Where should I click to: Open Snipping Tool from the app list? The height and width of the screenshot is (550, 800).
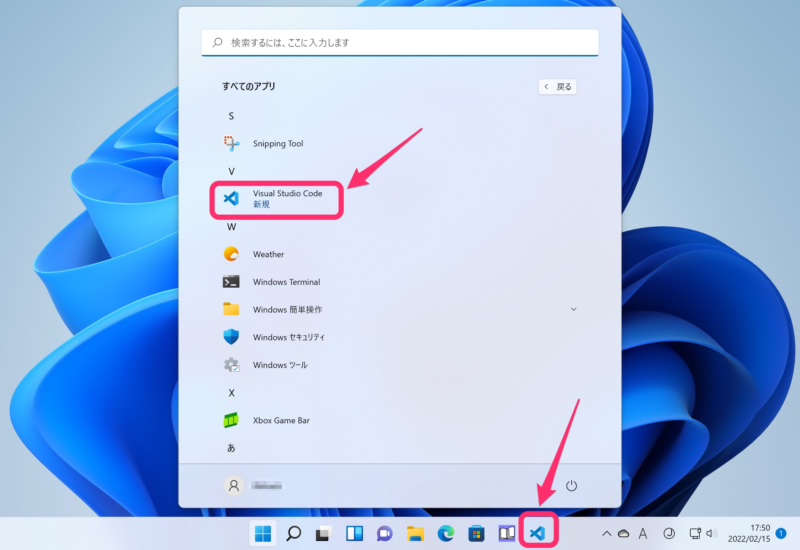coord(398,143)
